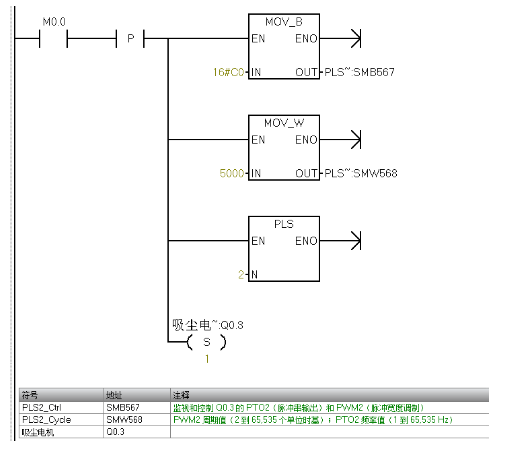Image resolution: width=517 pixels, height=449 pixels.
Task: Click the PLS N input value 2
Action: point(241,274)
